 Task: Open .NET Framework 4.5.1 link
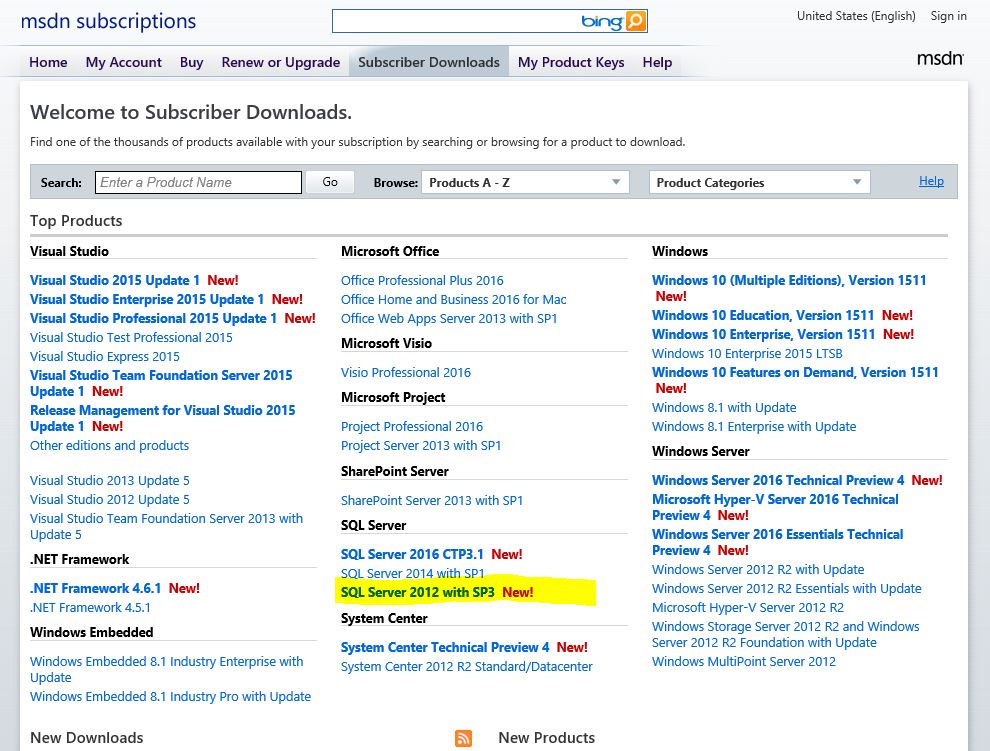(90, 608)
